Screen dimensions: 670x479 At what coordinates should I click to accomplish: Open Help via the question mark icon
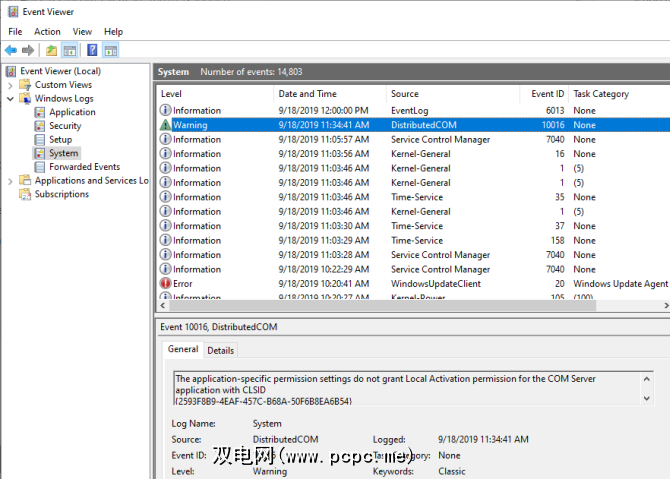[x=92, y=50]
